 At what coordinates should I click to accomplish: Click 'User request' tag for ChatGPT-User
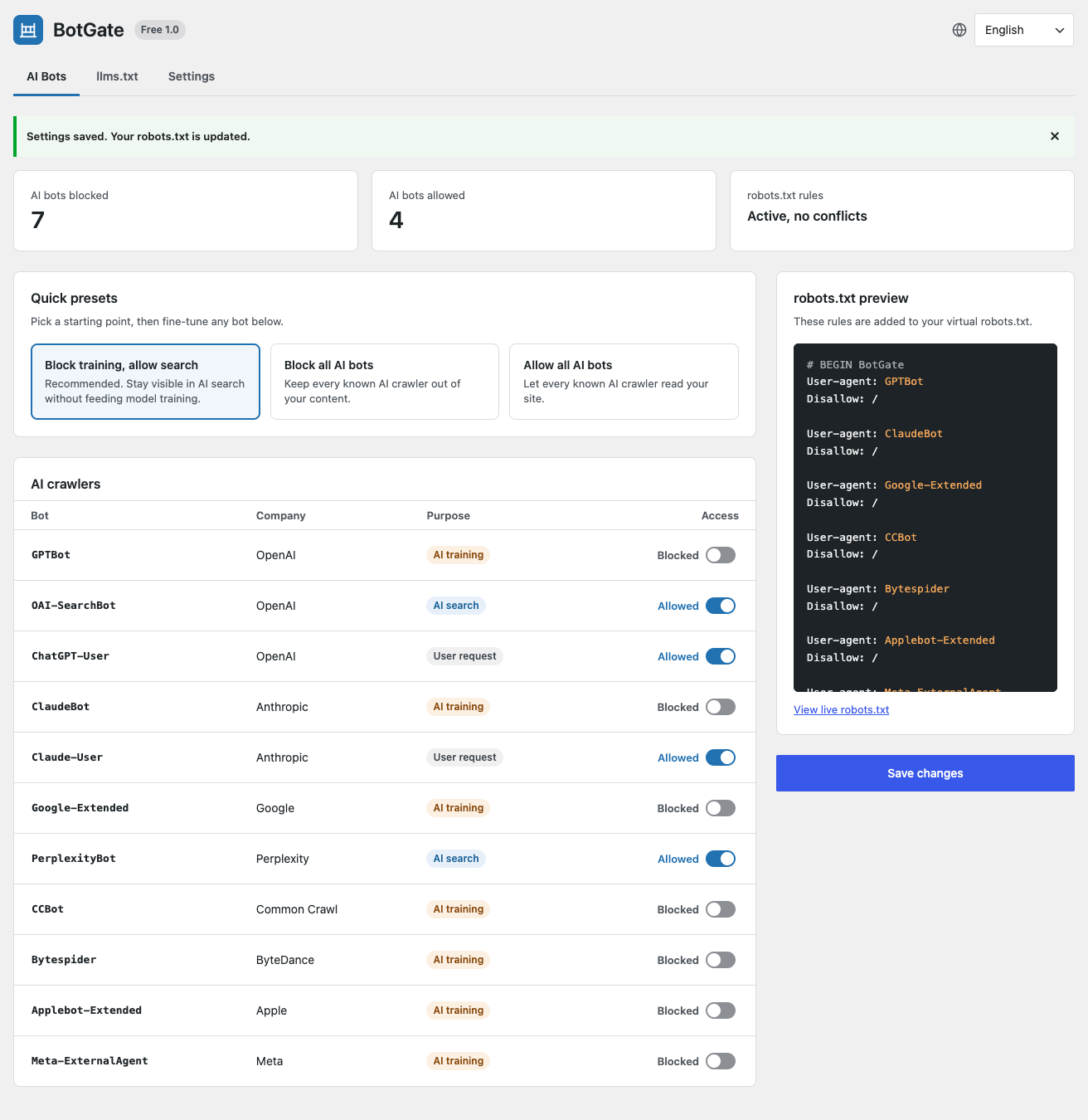[464, 656]
